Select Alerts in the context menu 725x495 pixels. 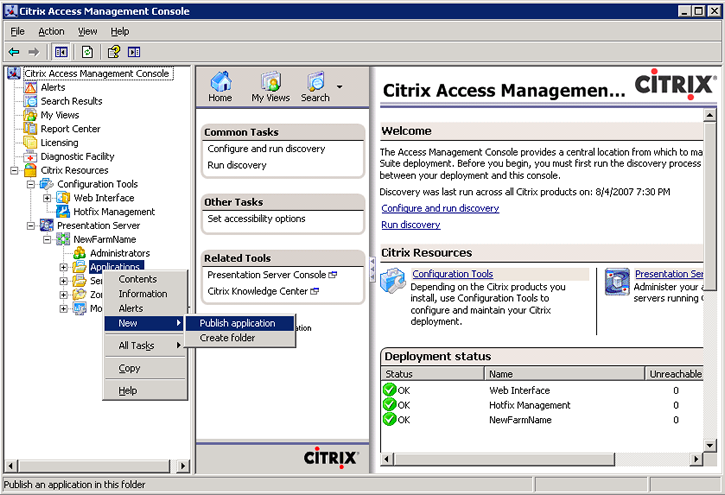pyautogui.click(x=145, y=308)
